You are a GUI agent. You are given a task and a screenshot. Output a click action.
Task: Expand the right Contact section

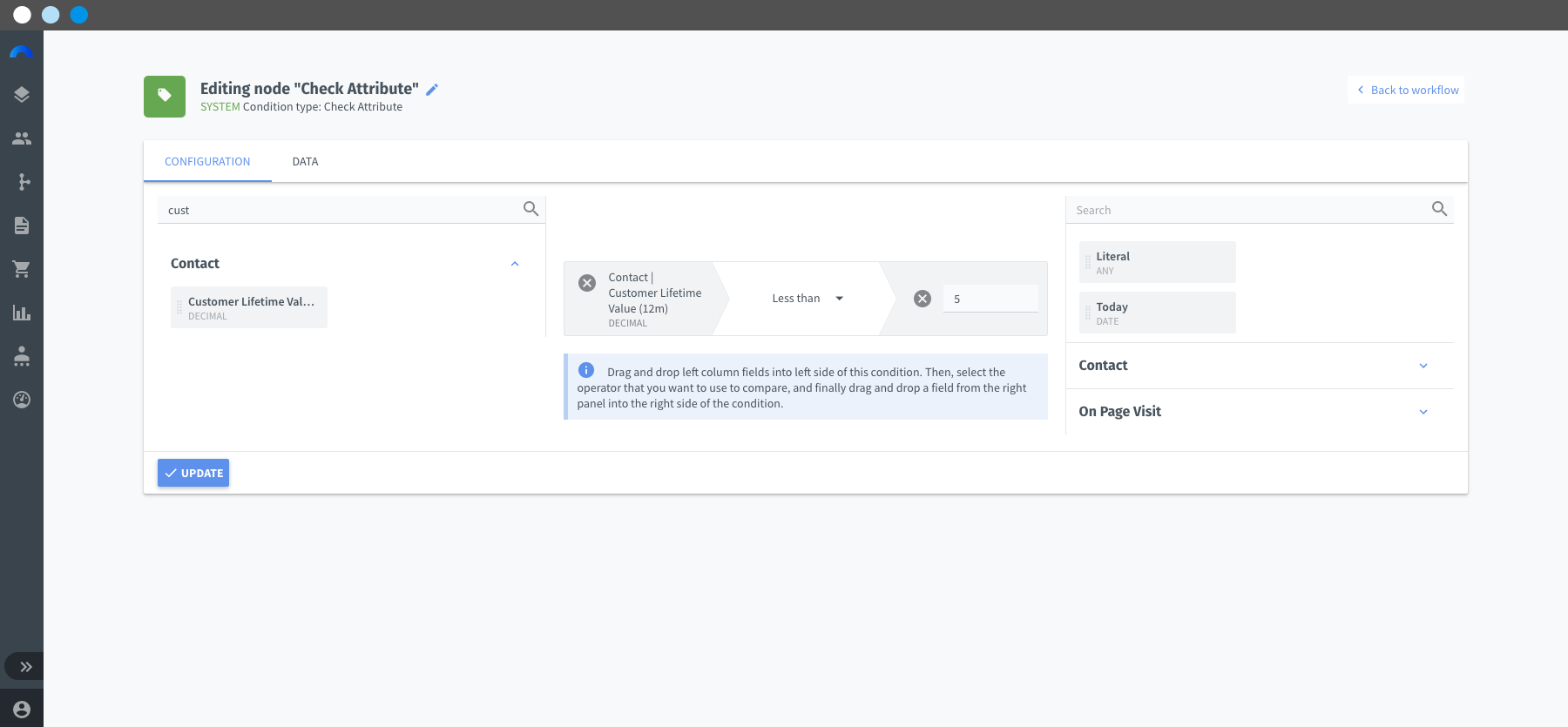[1423, 366]
